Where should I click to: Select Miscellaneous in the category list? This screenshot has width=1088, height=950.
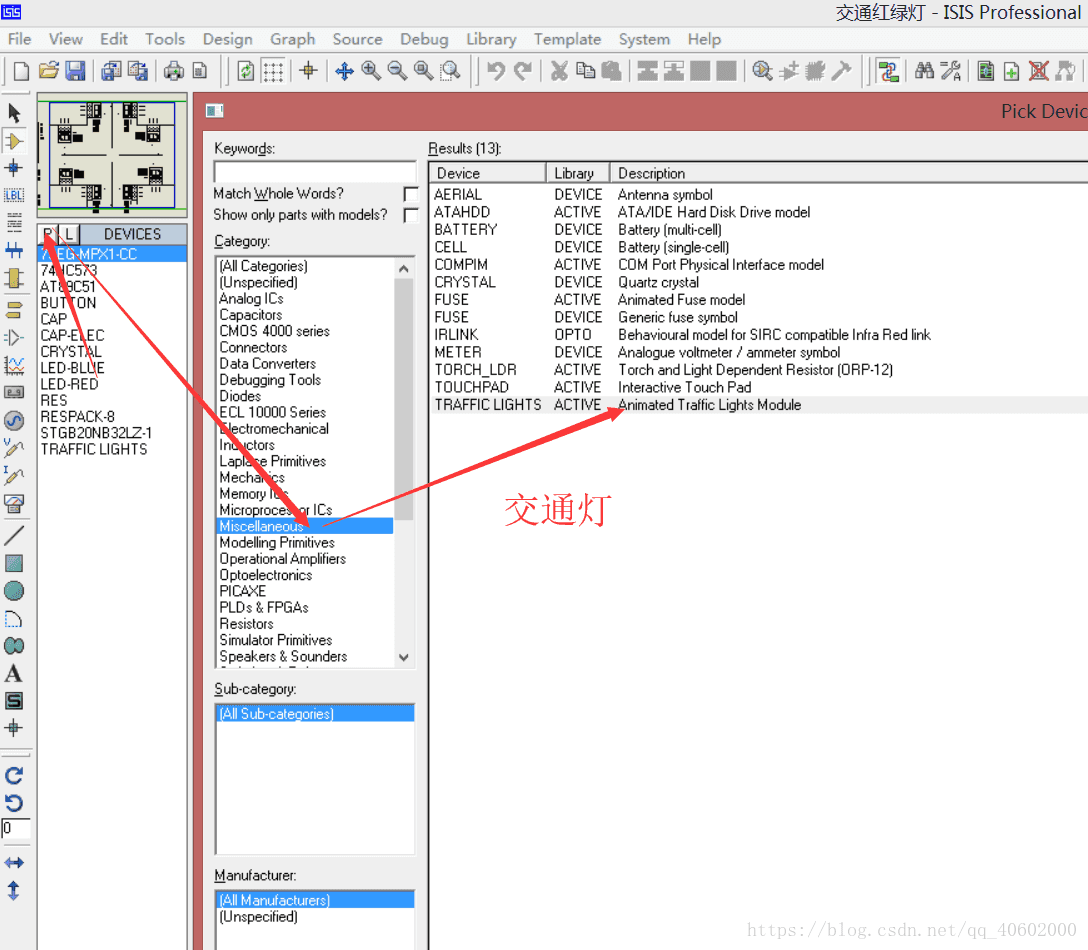pyautogui.click(x=305, y=526)
